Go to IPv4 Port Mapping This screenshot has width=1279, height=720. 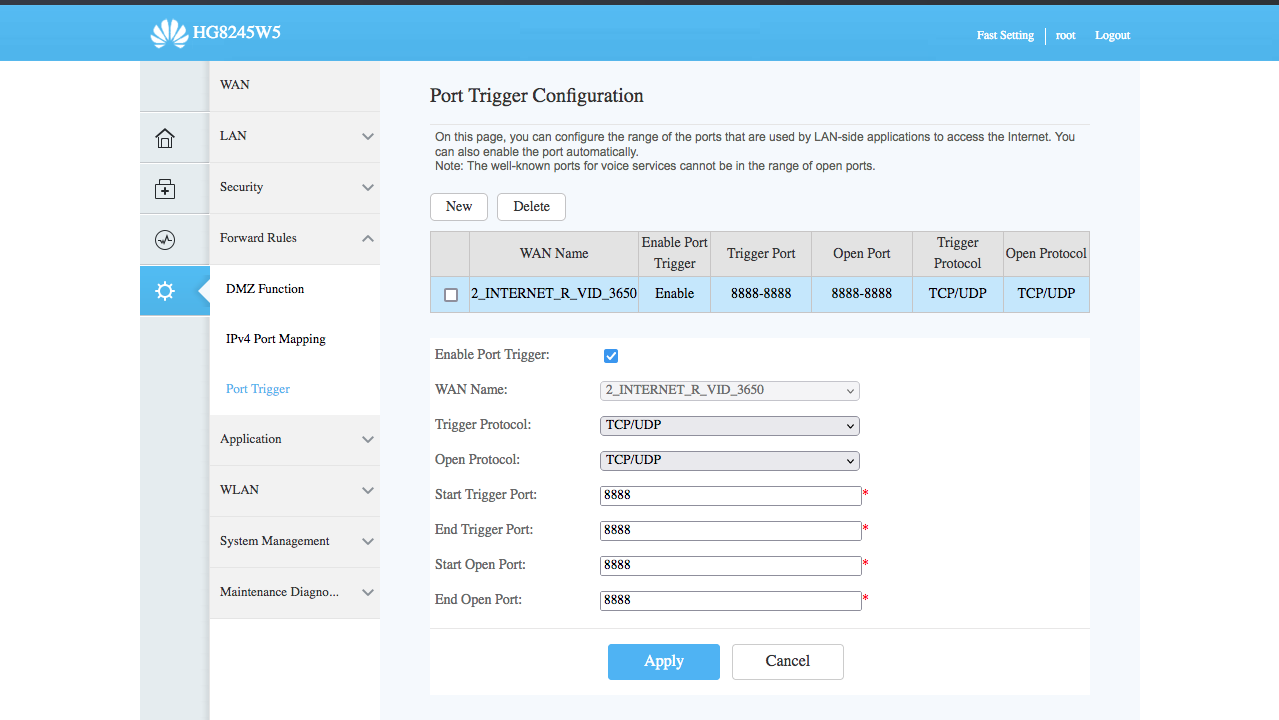[x=276, y=339]
